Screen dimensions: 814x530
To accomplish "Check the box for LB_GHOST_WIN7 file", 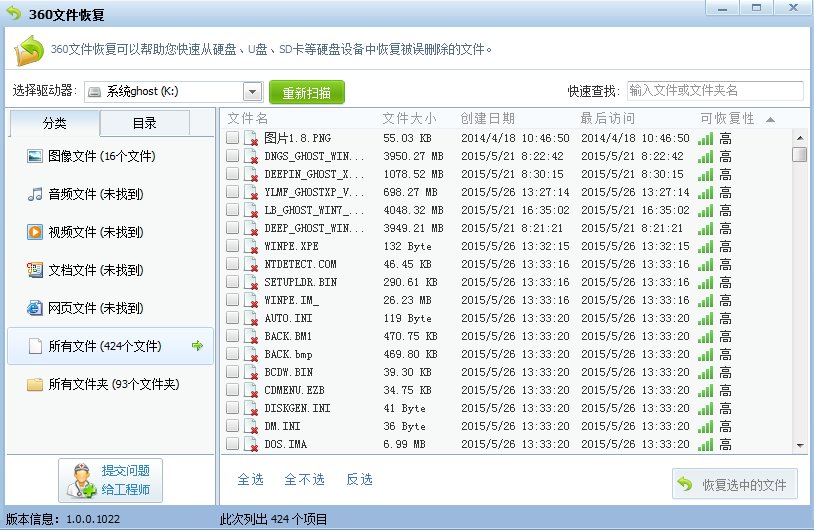I will pyautogui.click(x=233, y=210).
